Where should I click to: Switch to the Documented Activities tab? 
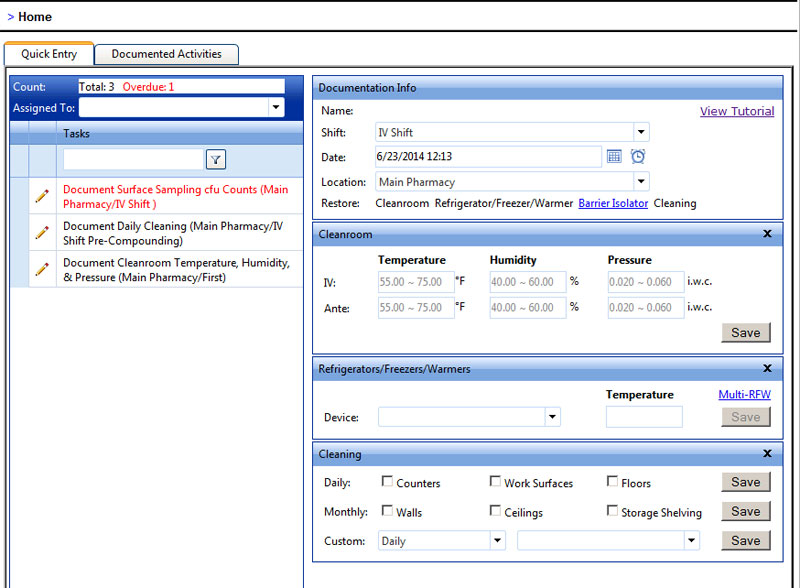coord(166,54)
